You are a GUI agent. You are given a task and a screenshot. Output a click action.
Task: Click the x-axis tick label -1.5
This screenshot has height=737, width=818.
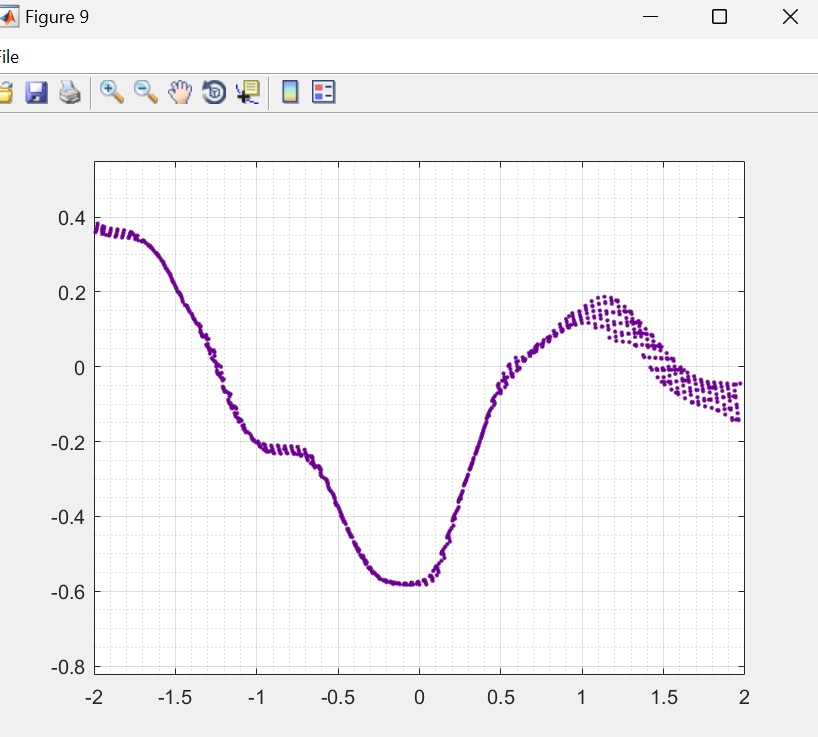pyautogui.click(x=176, y=697)
